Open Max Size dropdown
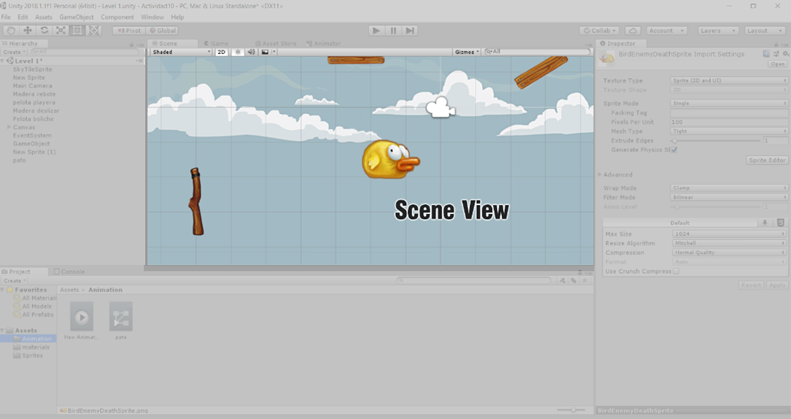791x419 pixels. (x=729, y=233)
